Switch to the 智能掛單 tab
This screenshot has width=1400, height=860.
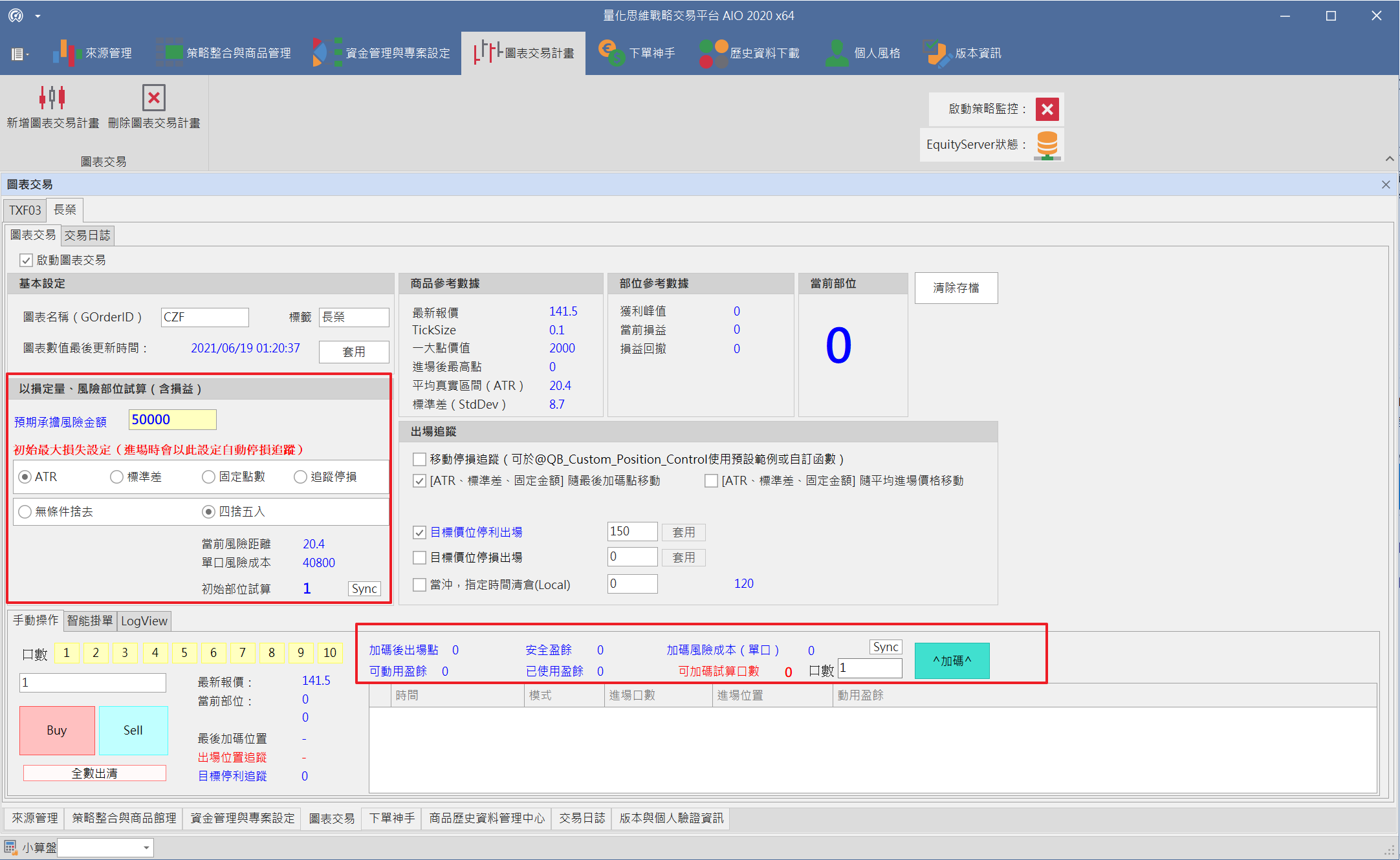90,621
